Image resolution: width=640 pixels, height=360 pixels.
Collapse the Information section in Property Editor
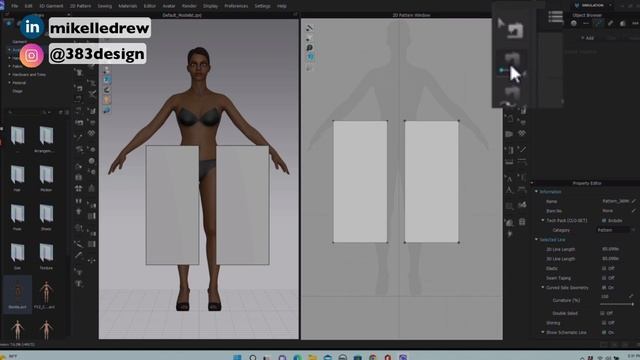point(537,191)
